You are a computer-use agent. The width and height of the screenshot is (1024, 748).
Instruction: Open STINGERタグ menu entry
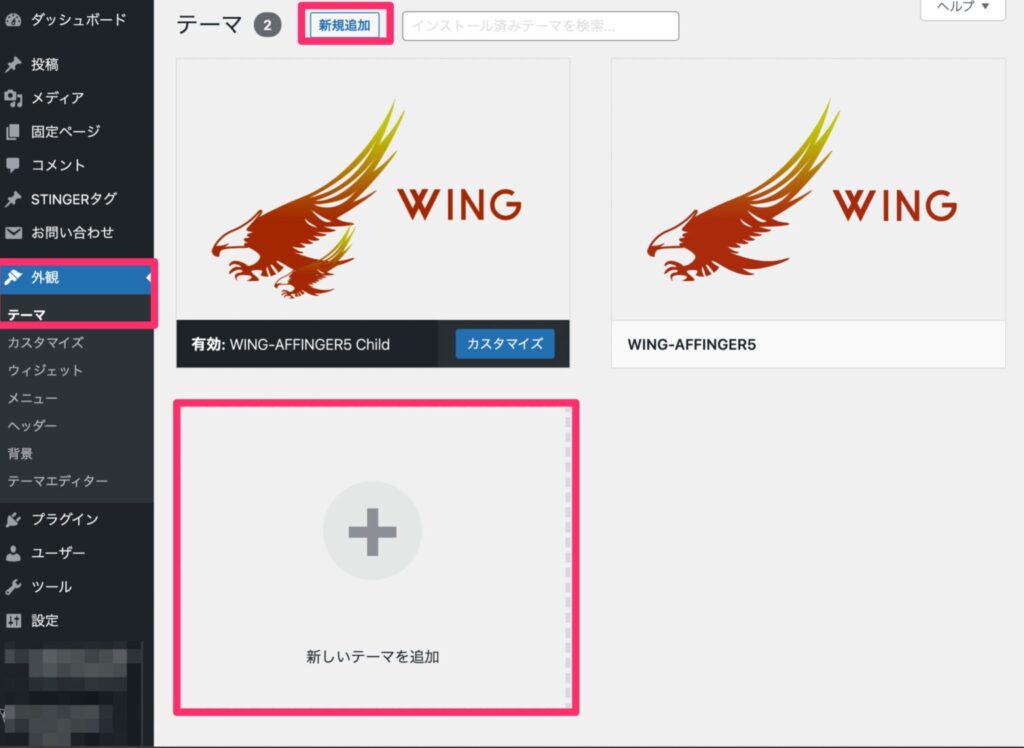pos(74,199)
